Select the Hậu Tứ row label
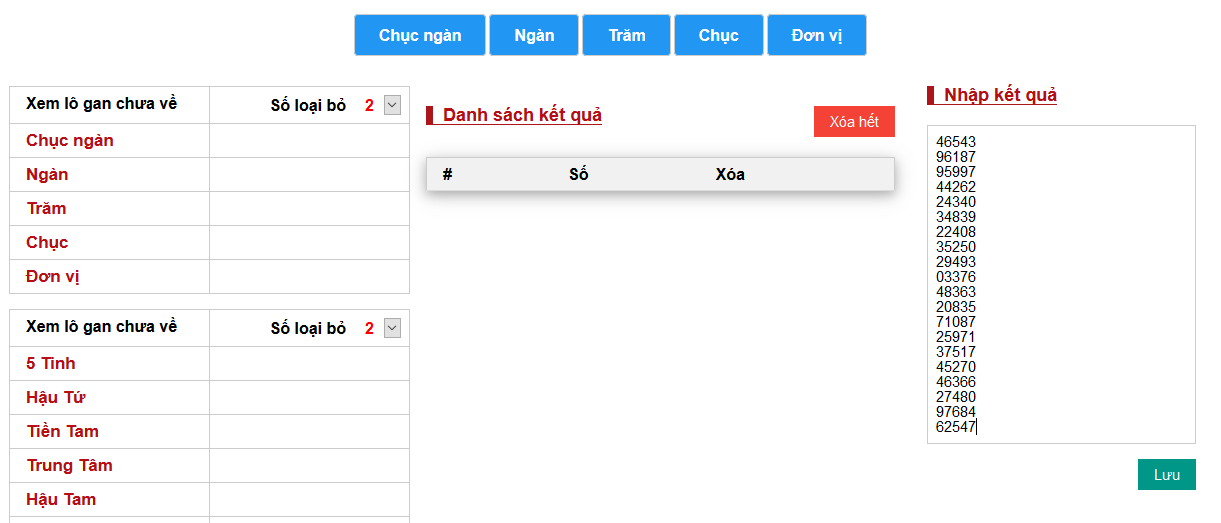This screenshot has width=1221, height=523. [56, 397]
